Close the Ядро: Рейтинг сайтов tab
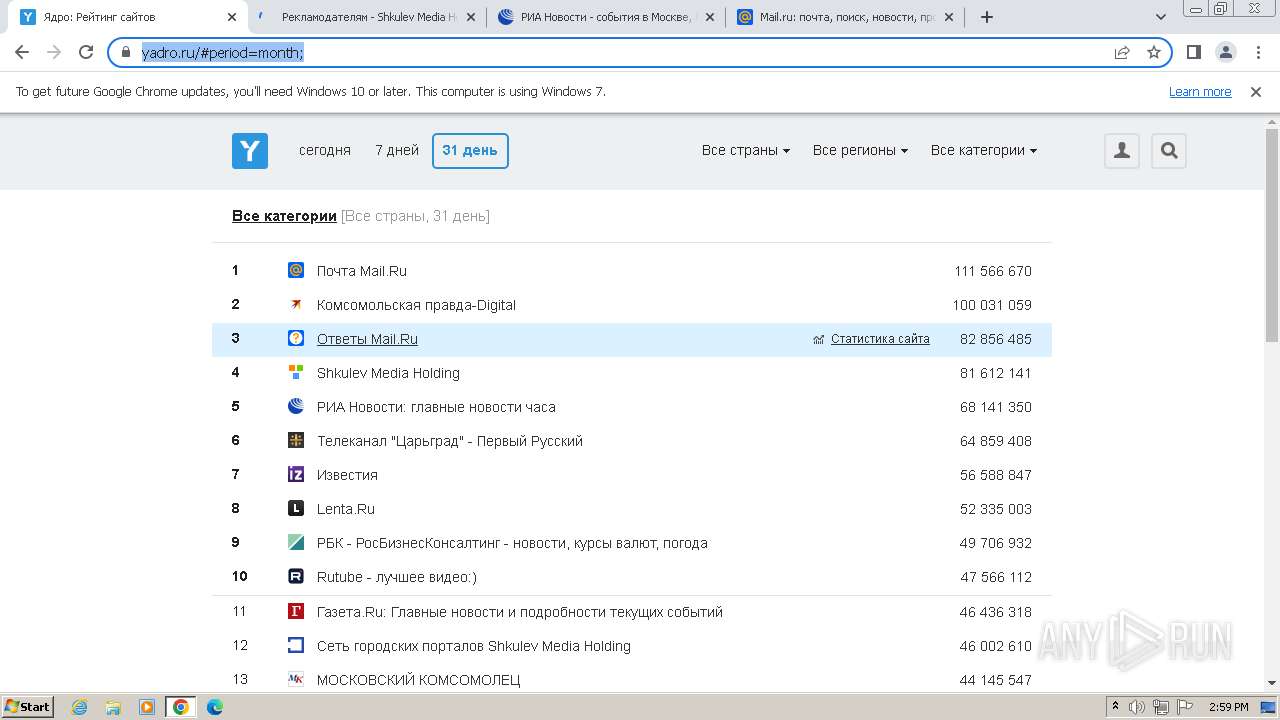This screenshot has height=720, width=1280. [231, 17]
